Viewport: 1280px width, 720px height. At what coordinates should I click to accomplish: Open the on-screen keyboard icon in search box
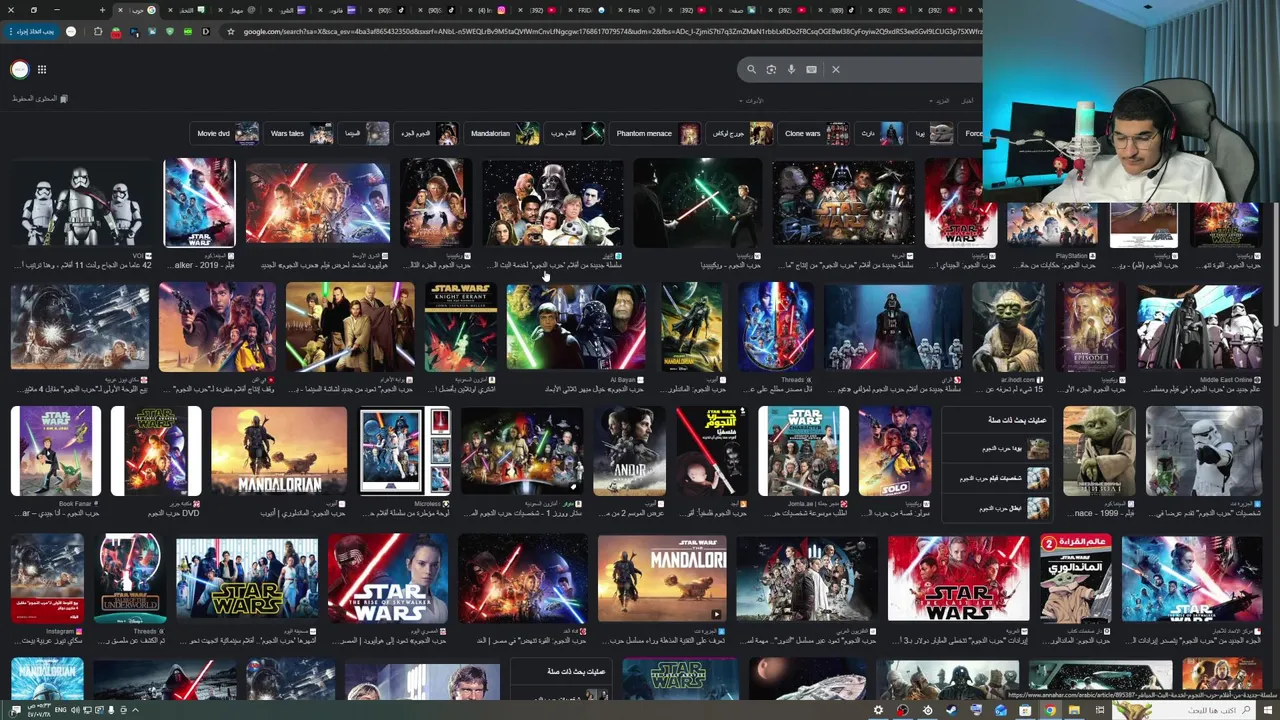(811, 69)
